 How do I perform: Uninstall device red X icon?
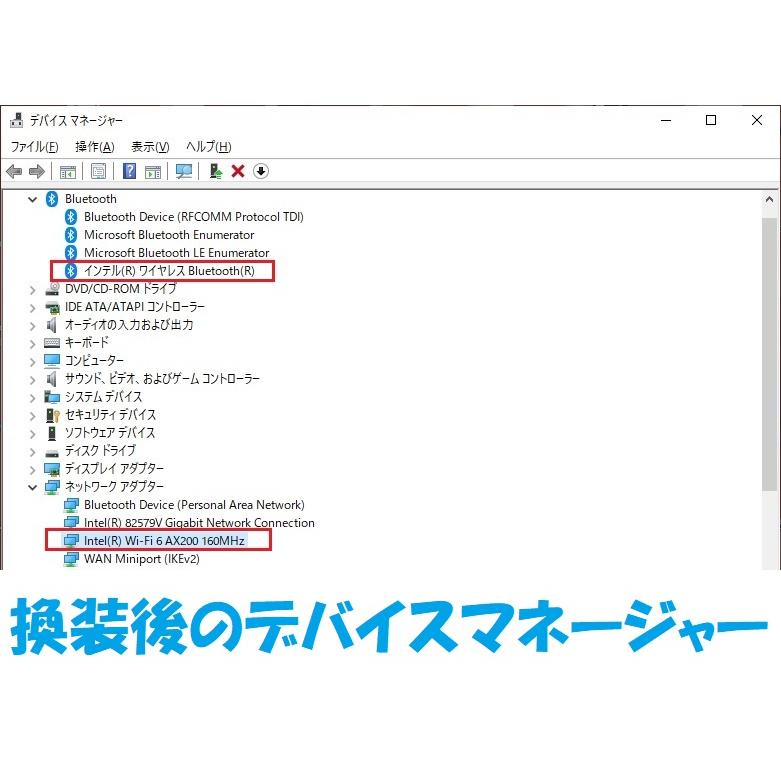[238, 171]
